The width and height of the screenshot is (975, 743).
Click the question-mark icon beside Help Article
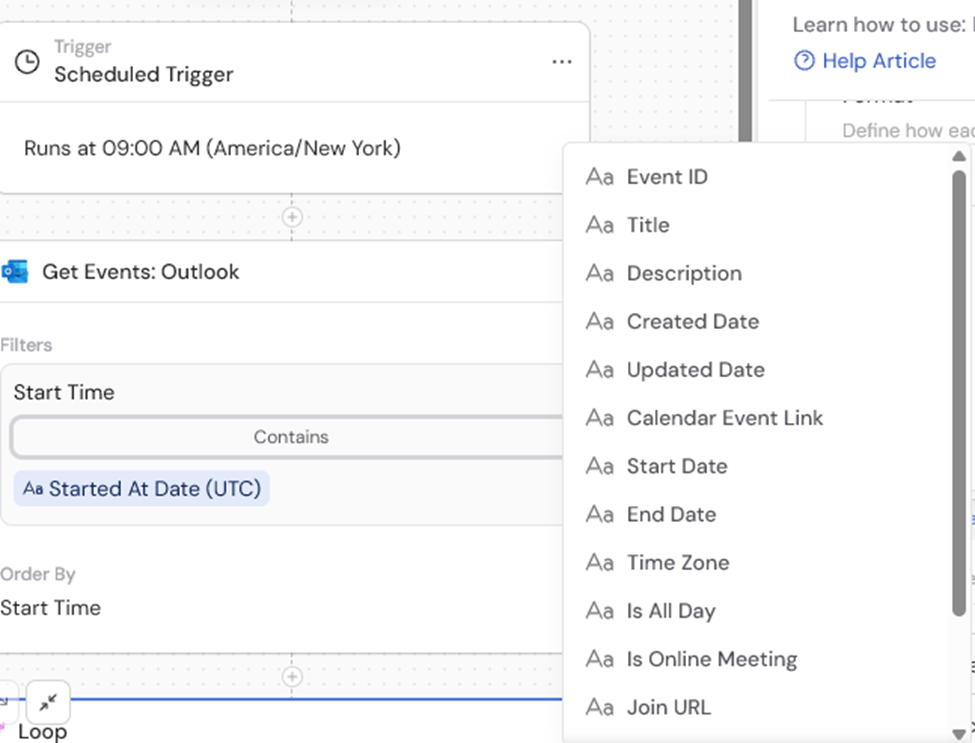point(804,60)
